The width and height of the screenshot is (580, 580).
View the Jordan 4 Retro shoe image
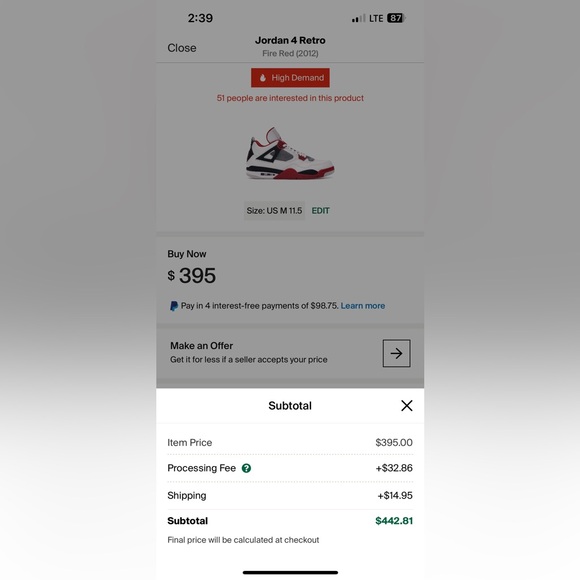tap(290, 153)
